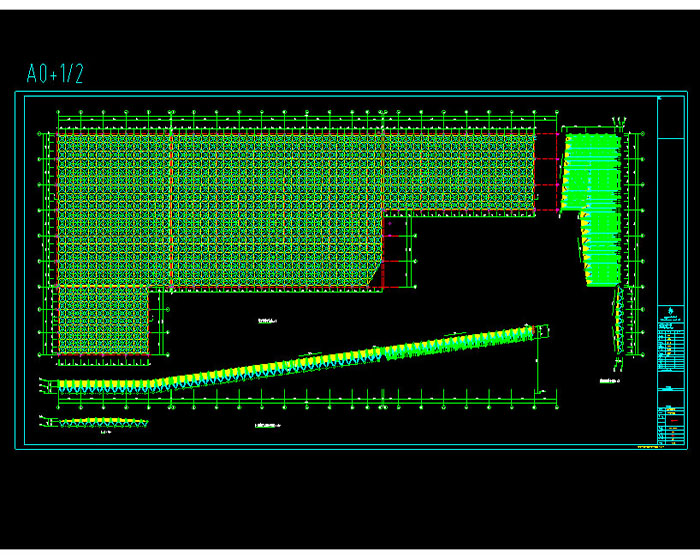
Task: Click the A0+1/2 sheet size label
Action: point(55,73)
